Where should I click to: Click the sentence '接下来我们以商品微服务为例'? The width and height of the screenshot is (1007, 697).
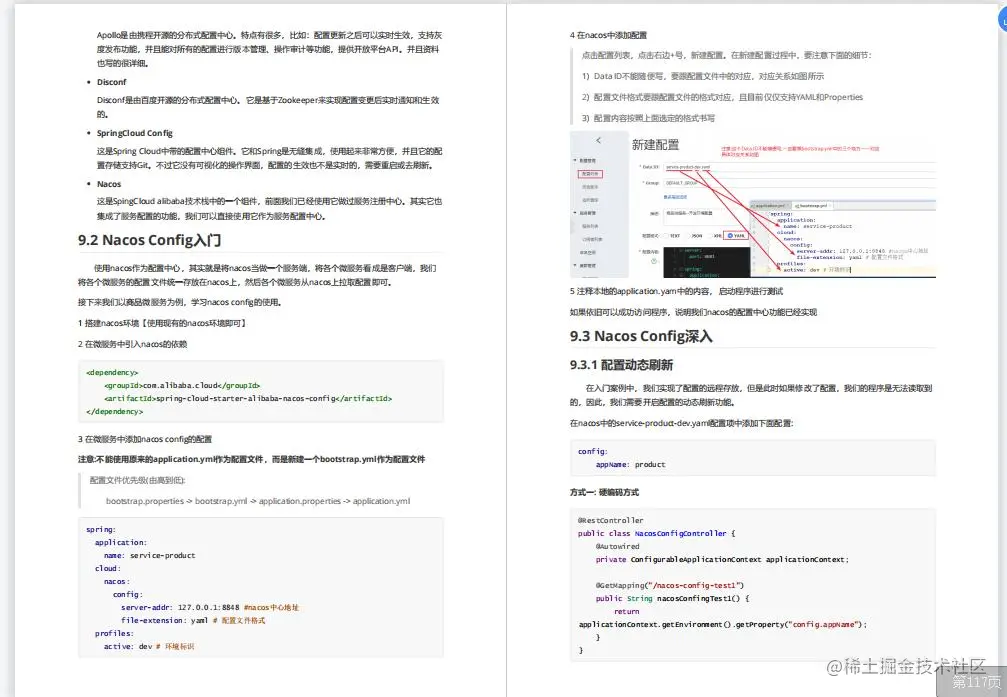(x=180, y=302)
